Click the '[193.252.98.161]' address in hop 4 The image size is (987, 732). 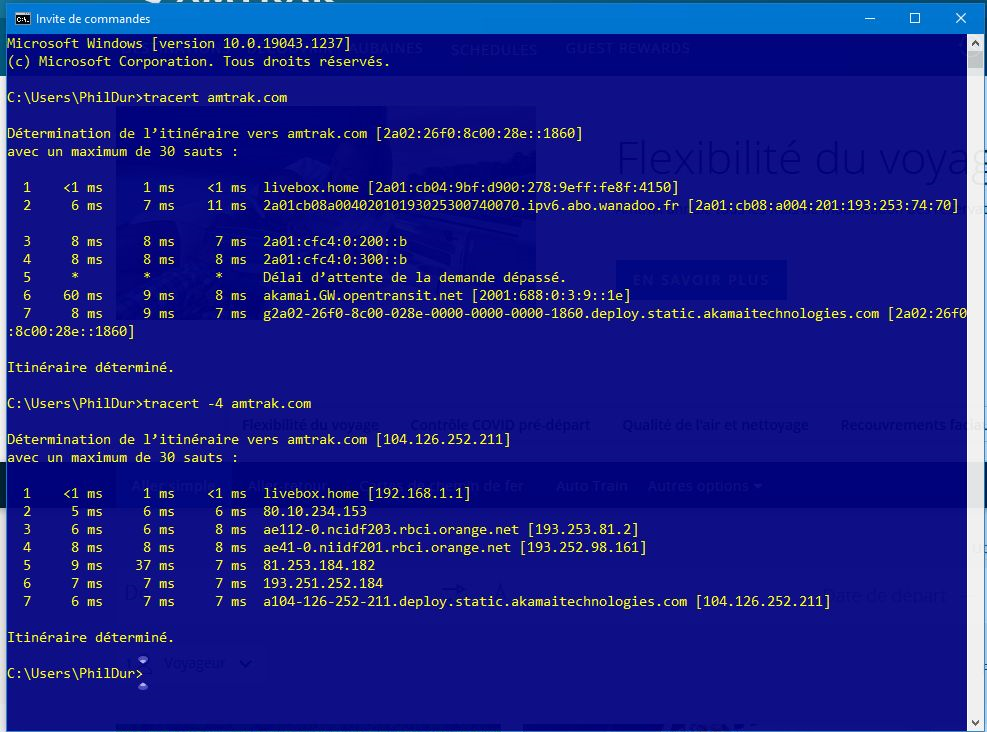(x=583, y=548)
